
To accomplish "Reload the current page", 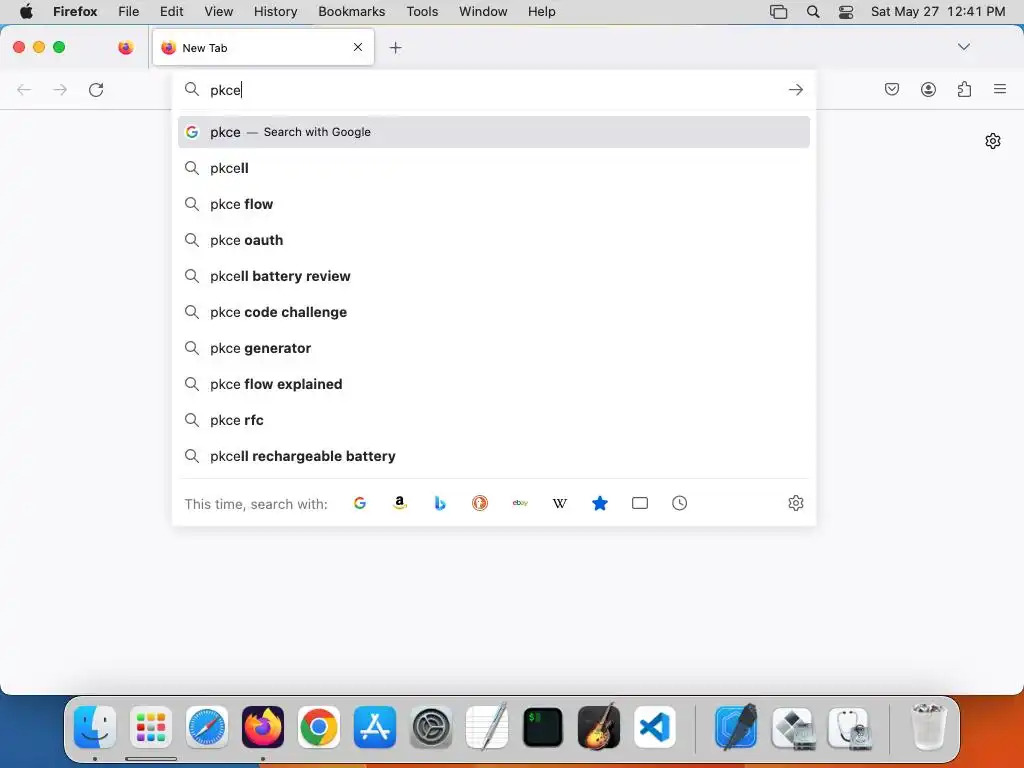I will point(96,89).
